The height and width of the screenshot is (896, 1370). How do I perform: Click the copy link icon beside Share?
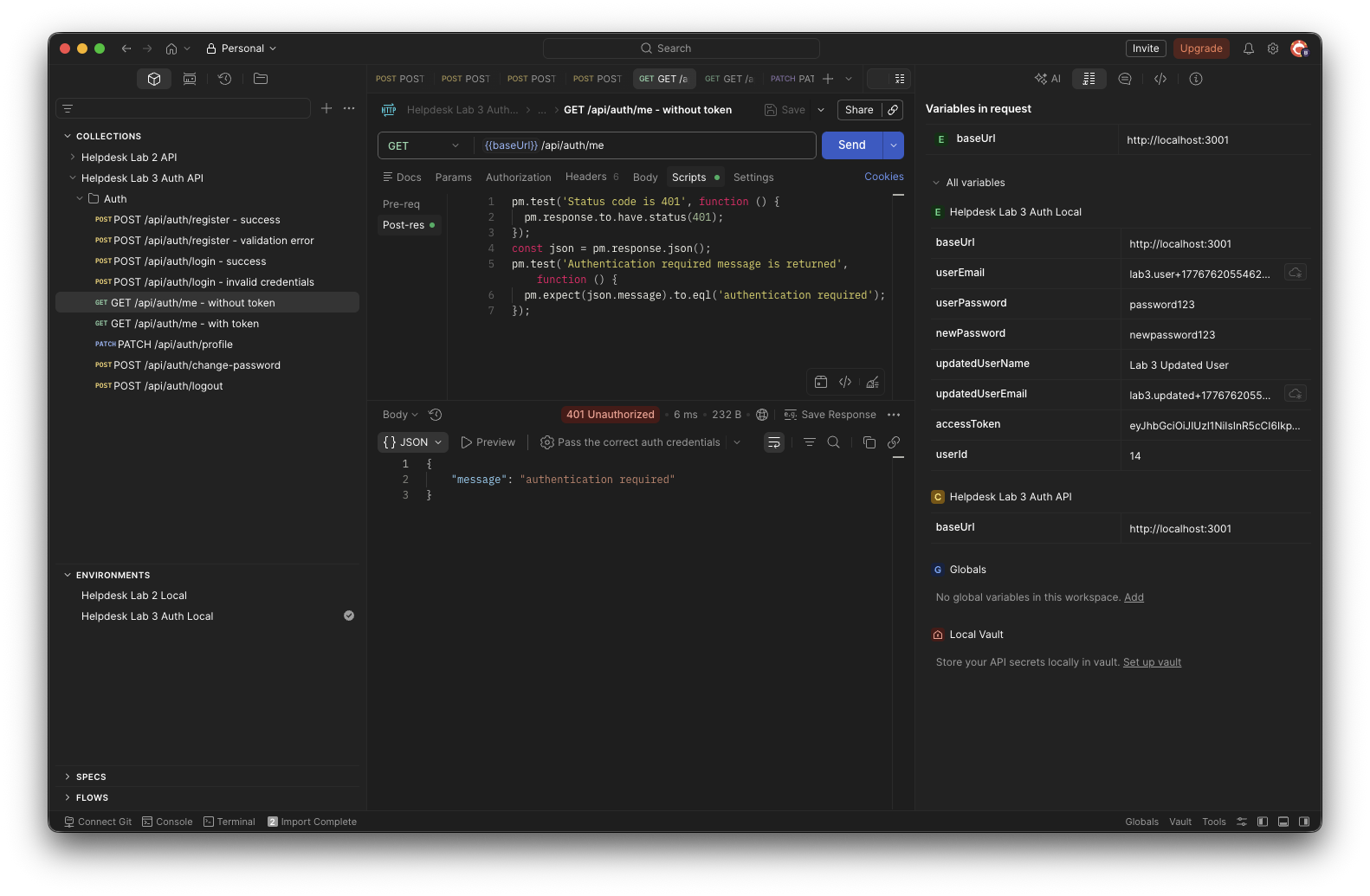pos(893,110)
